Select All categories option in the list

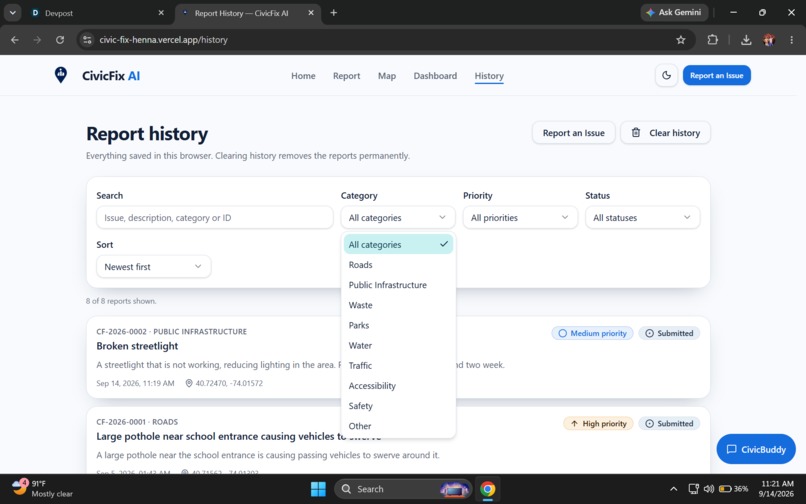click(398, 245)
